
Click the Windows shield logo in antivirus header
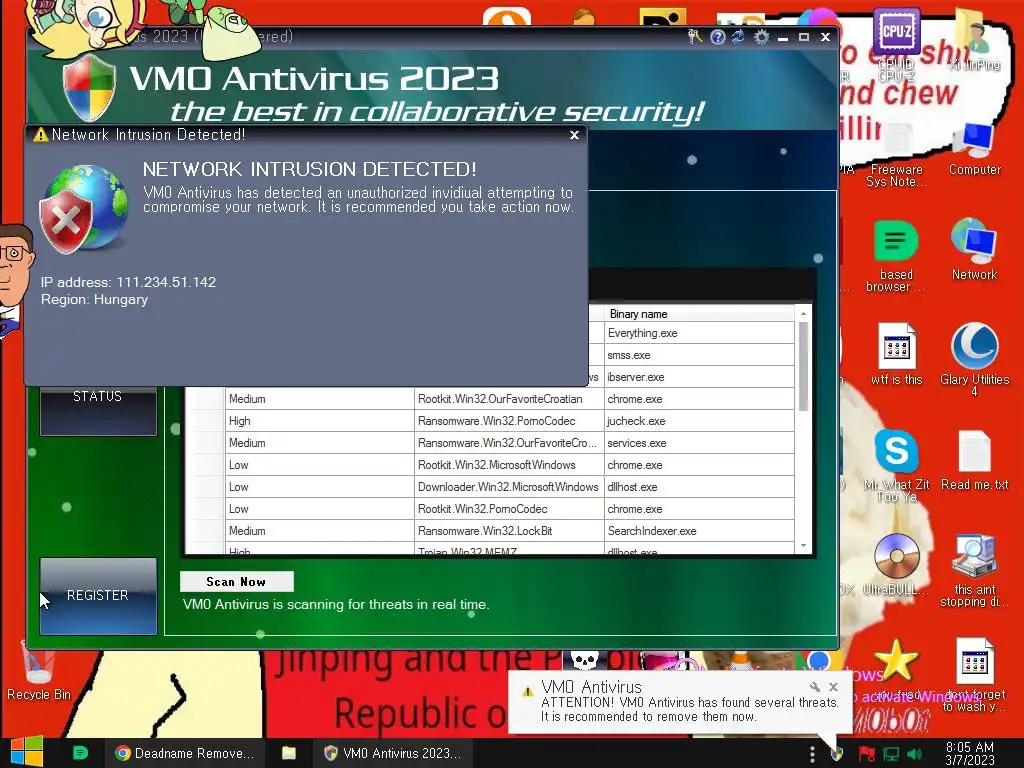click(89, 87)
